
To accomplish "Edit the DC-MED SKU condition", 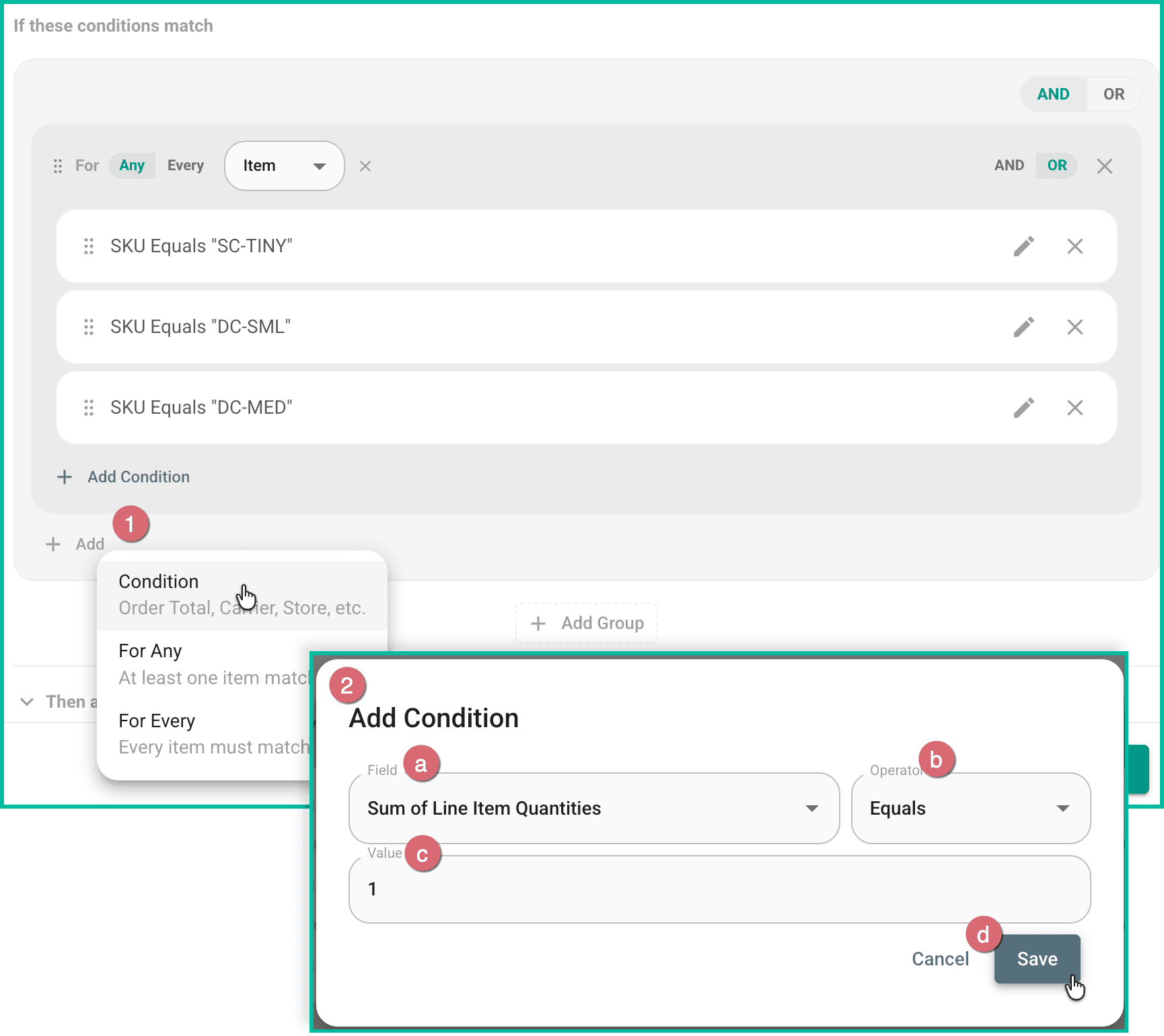I will coord(1023,408).
